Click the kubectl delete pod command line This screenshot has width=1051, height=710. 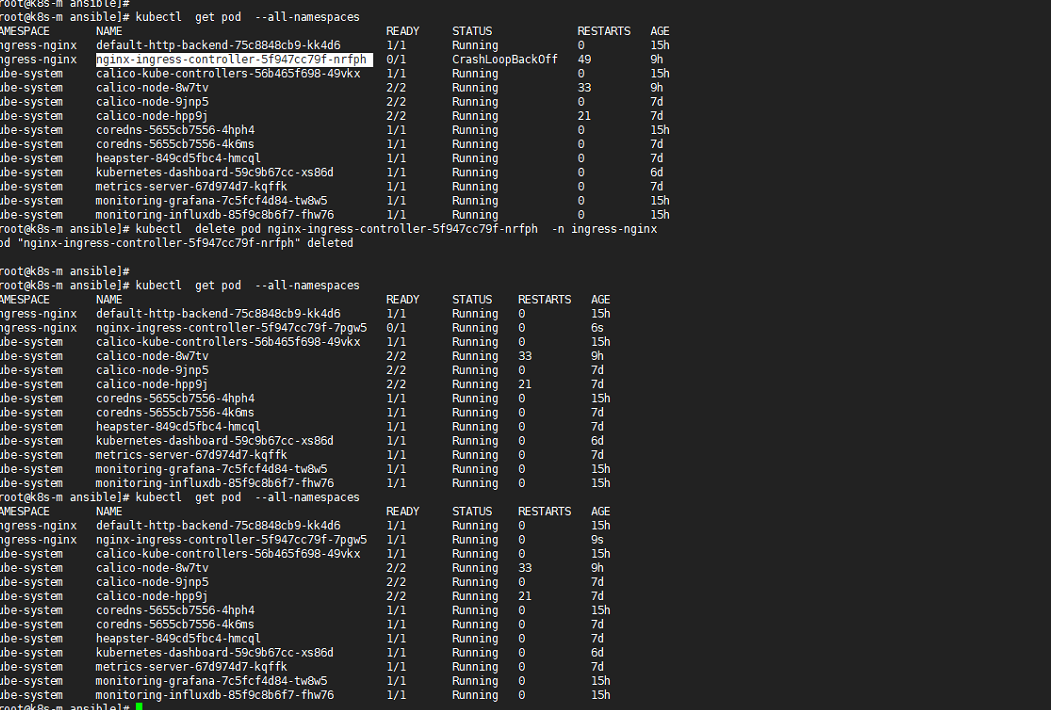click(x=395, y=229)
